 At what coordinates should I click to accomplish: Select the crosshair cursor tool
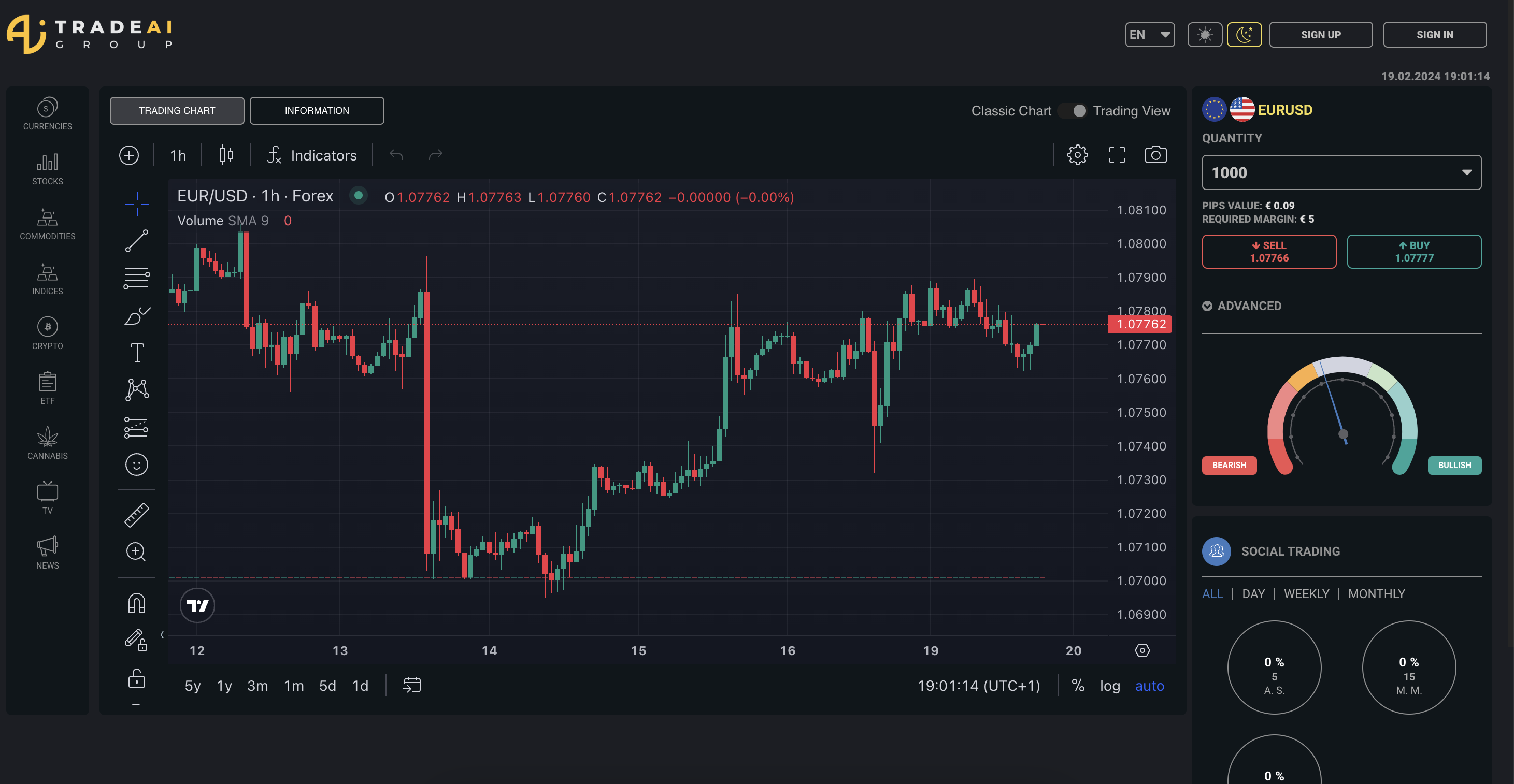137,204
